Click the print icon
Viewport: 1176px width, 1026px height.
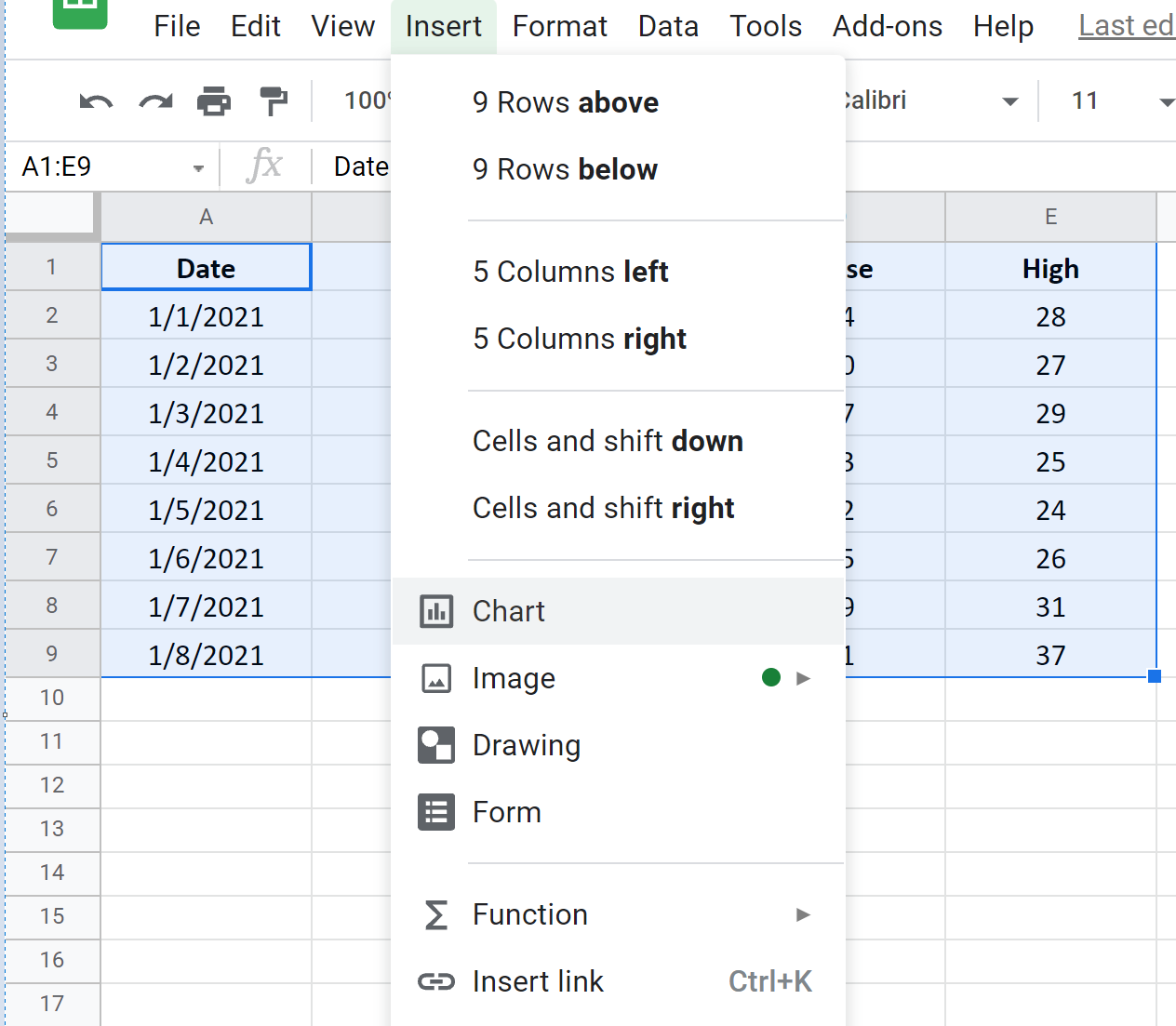click(214, 101)
